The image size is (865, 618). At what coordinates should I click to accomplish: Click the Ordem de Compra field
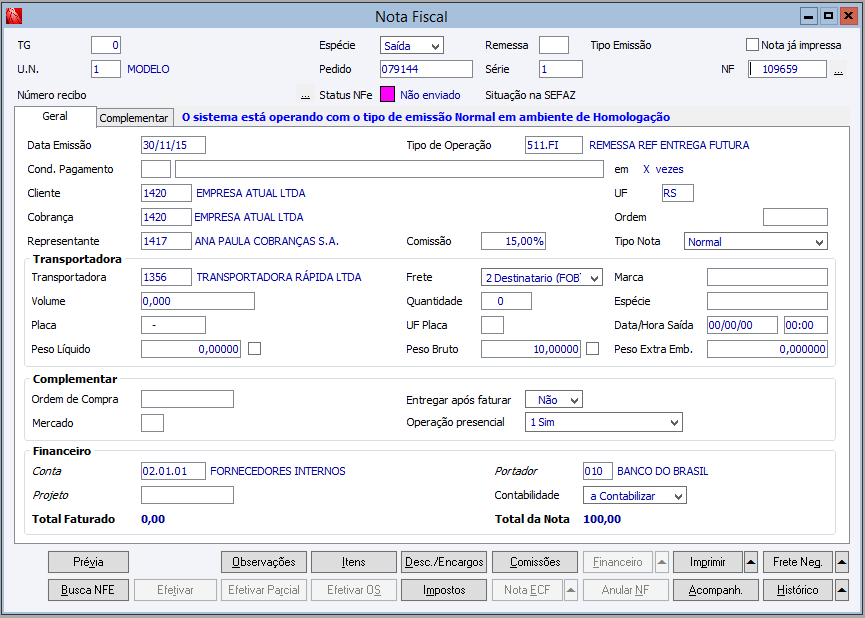tap(188, 399)
